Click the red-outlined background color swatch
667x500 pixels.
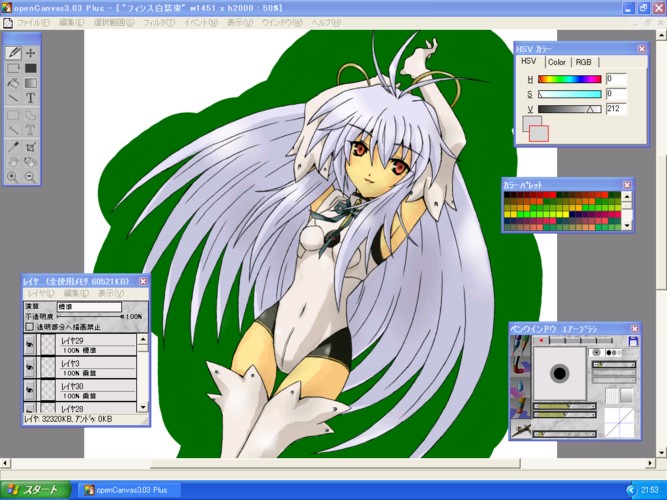539,134
